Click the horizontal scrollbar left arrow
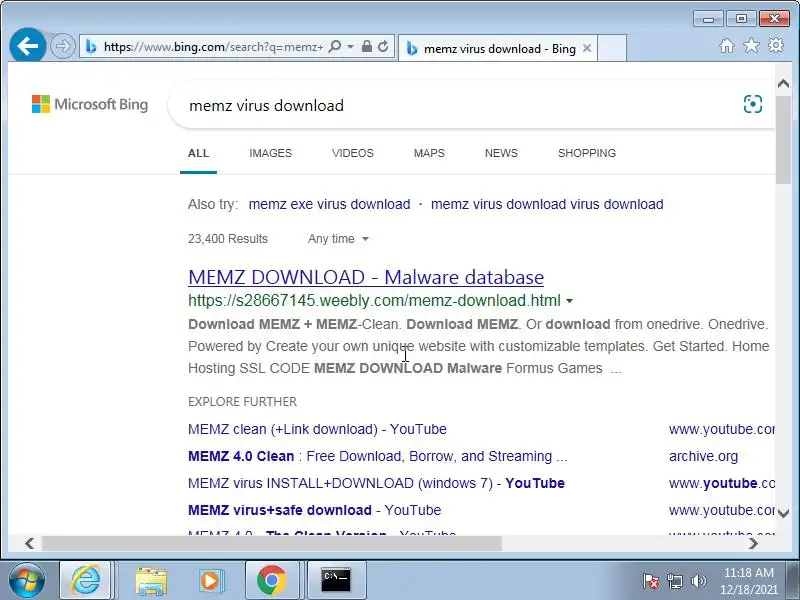This screenshot has height=600, width=800. (x=30, y=543)
